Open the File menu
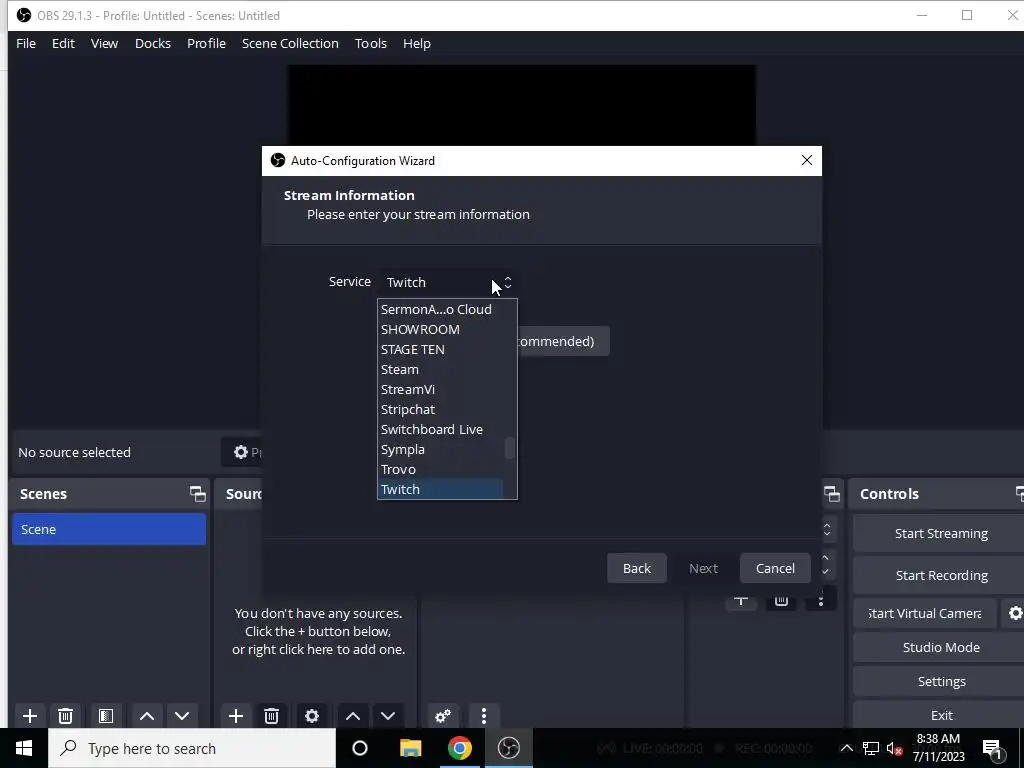Screen dimensions: 1024x768 tap(26, 43)
